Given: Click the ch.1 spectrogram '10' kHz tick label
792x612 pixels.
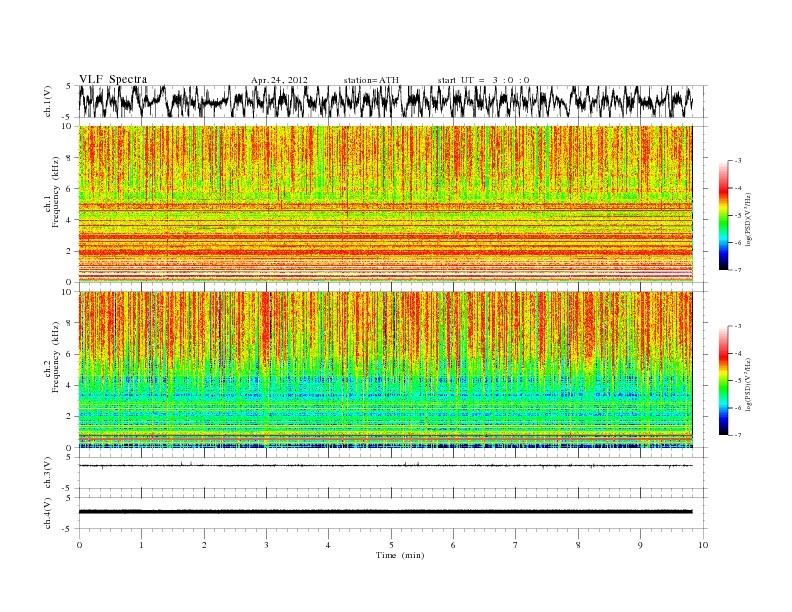Looking at the screenshot, I should [x=68, y=126].
